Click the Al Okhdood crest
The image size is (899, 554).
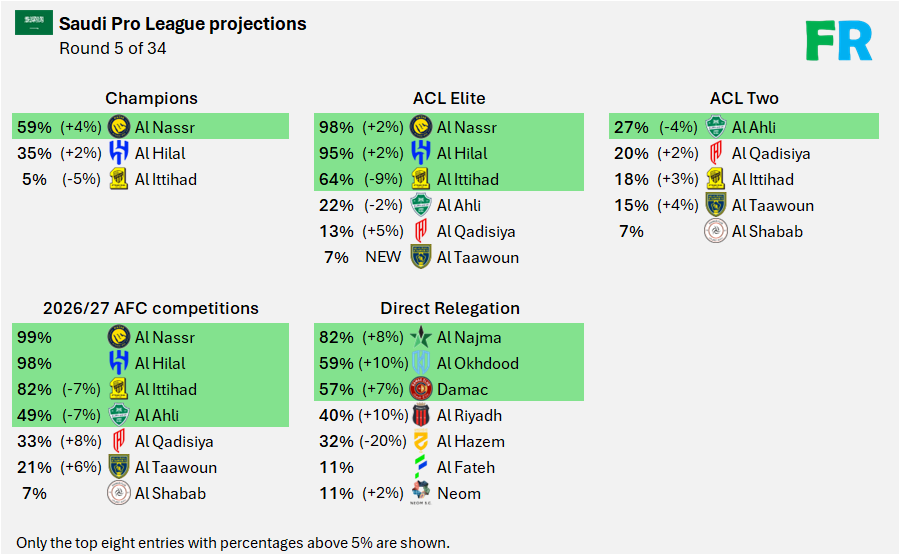coord(421,363)
